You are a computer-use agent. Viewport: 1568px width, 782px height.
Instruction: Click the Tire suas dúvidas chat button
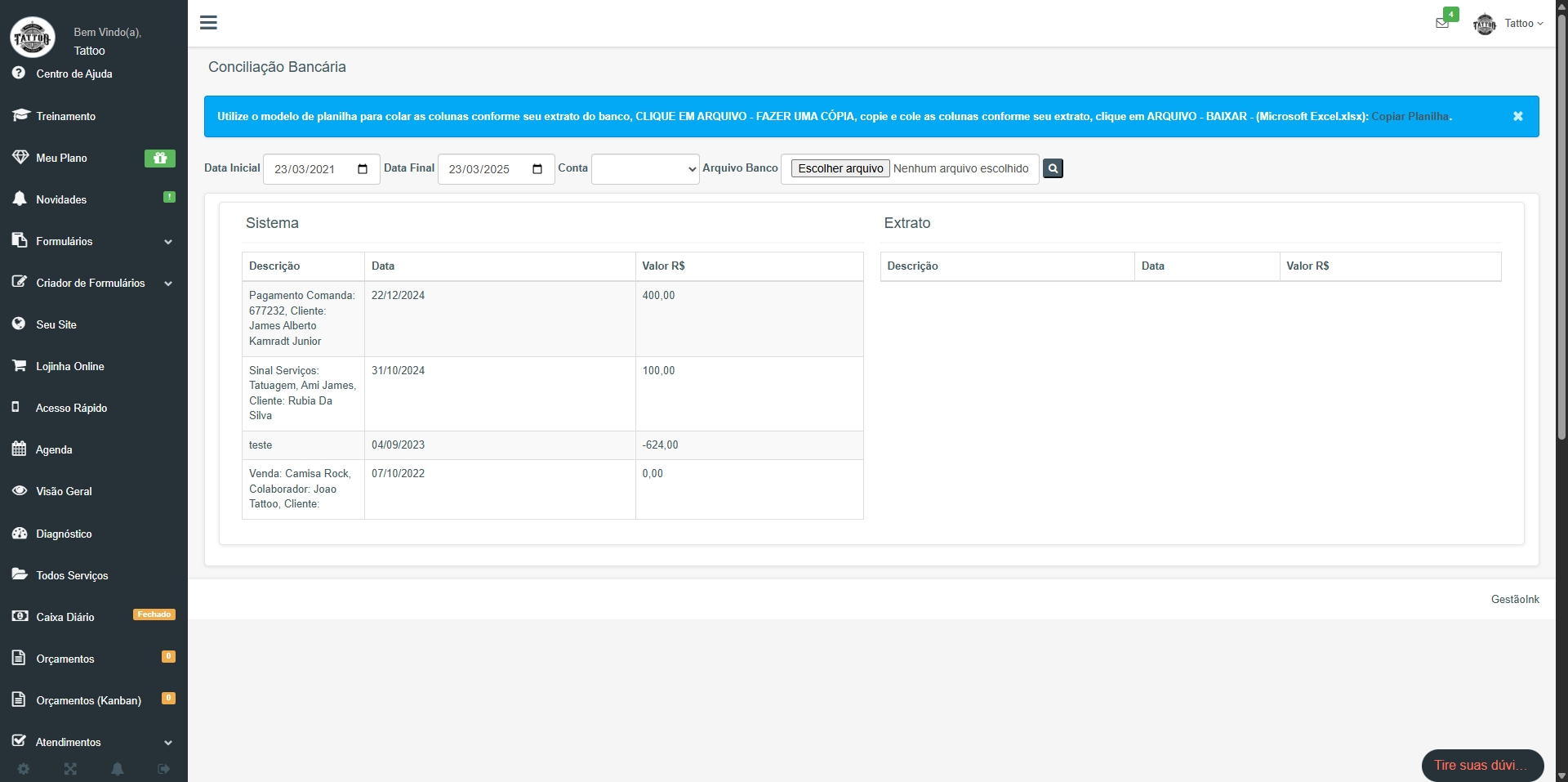1482,766
